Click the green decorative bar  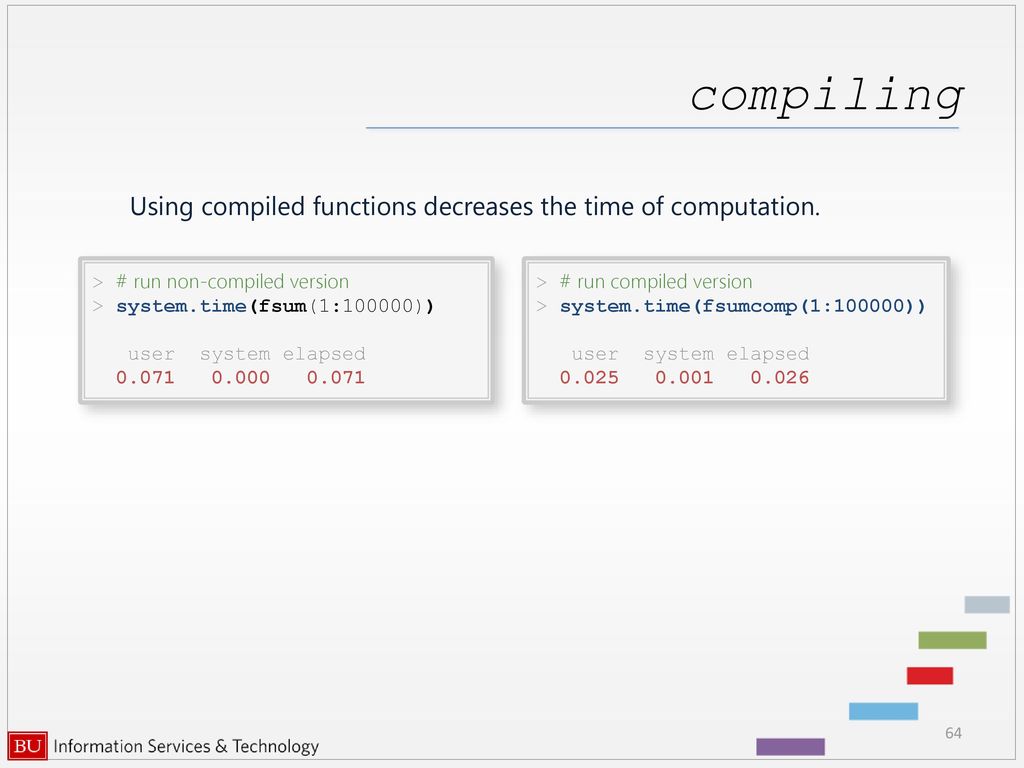952,640
